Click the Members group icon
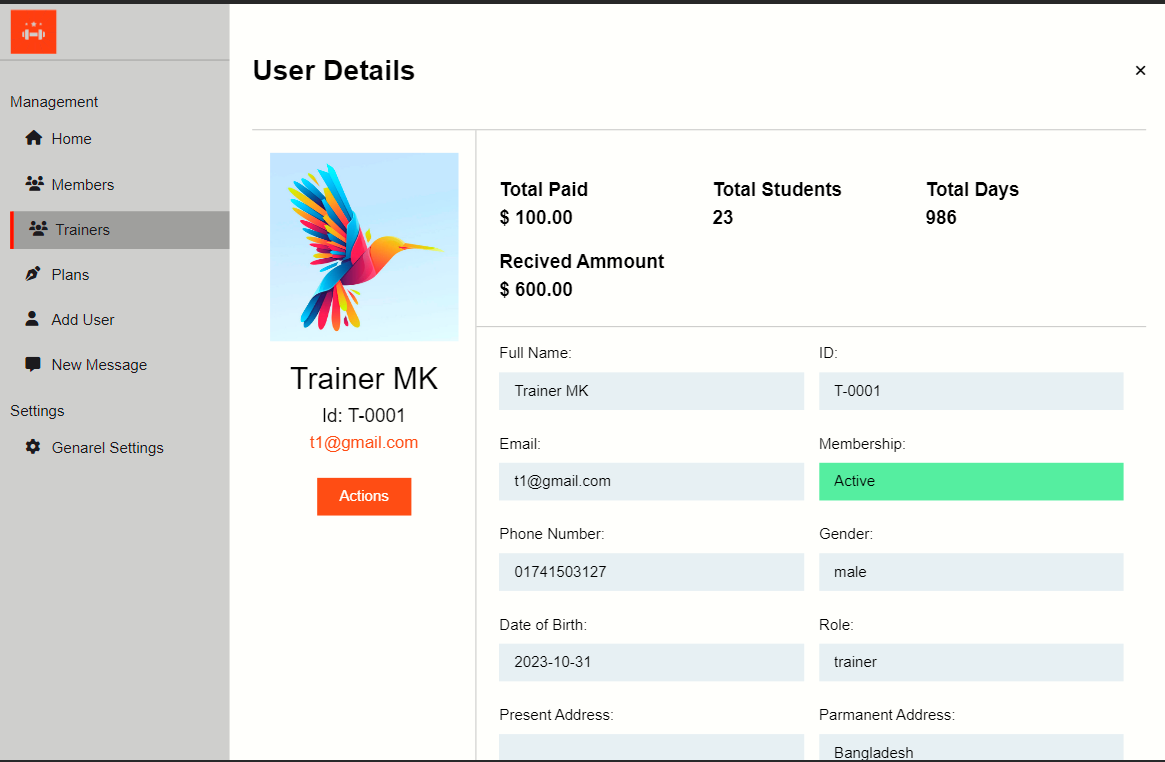This screenshot has width=1165, height=762. [34, 183]
